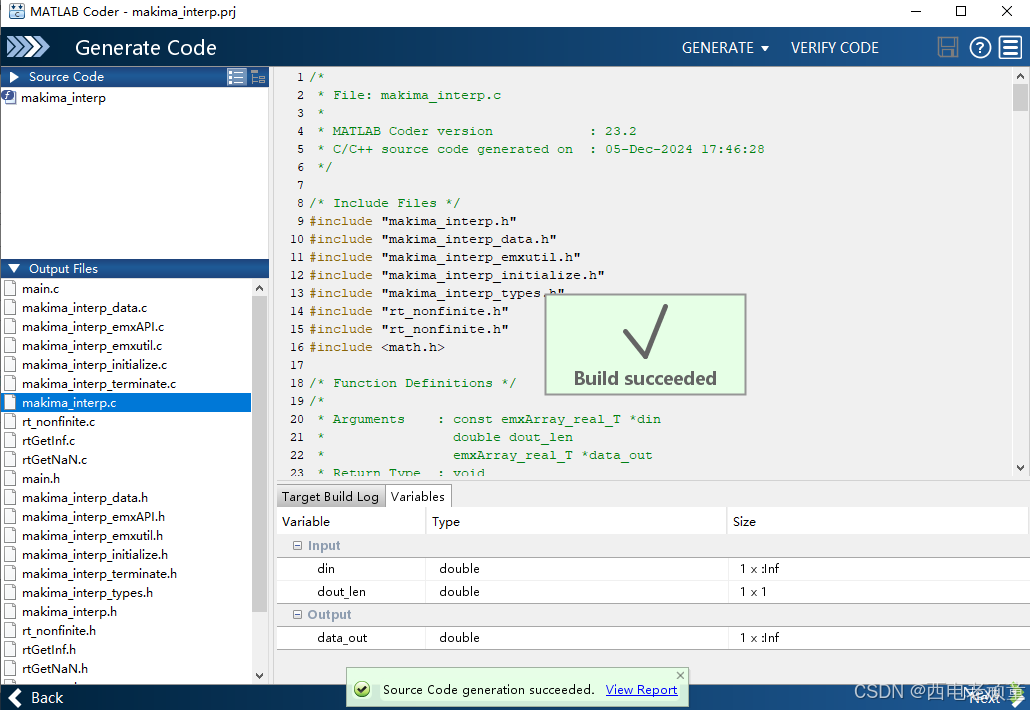Click file icon beside main.c

point(11,288)
